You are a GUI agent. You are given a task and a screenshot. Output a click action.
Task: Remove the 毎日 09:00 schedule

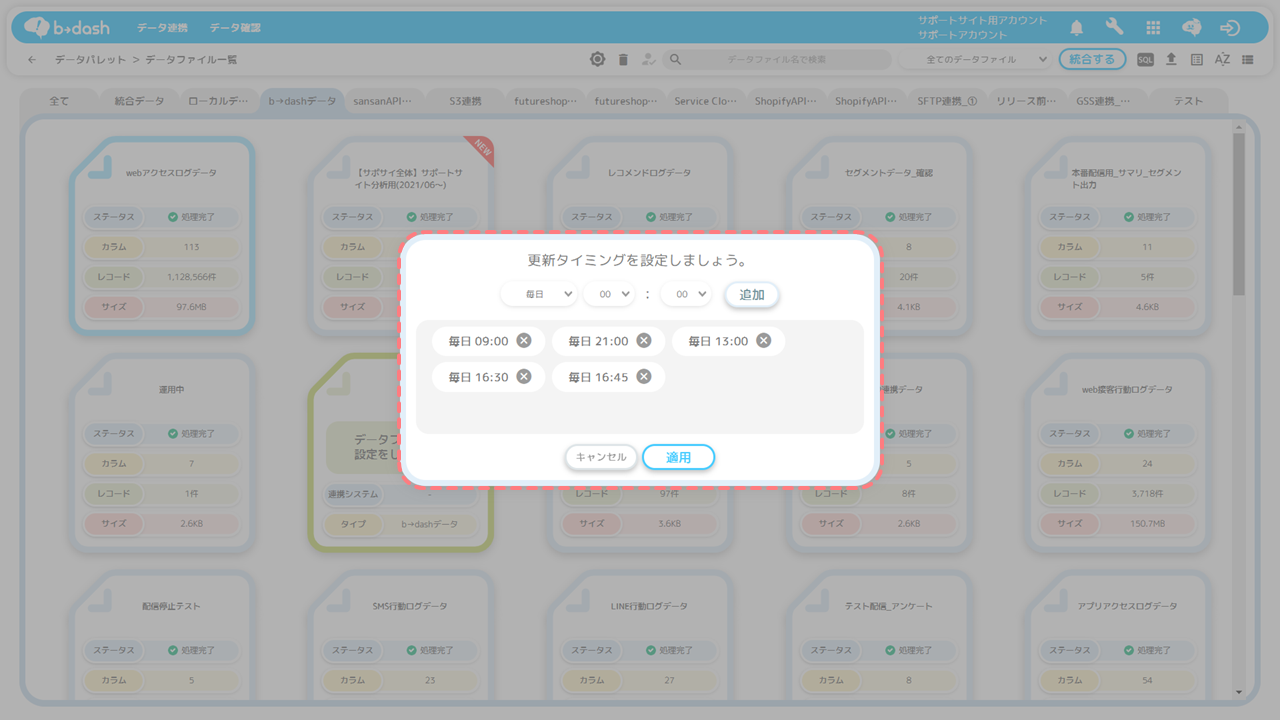click(x=524, y=341)
